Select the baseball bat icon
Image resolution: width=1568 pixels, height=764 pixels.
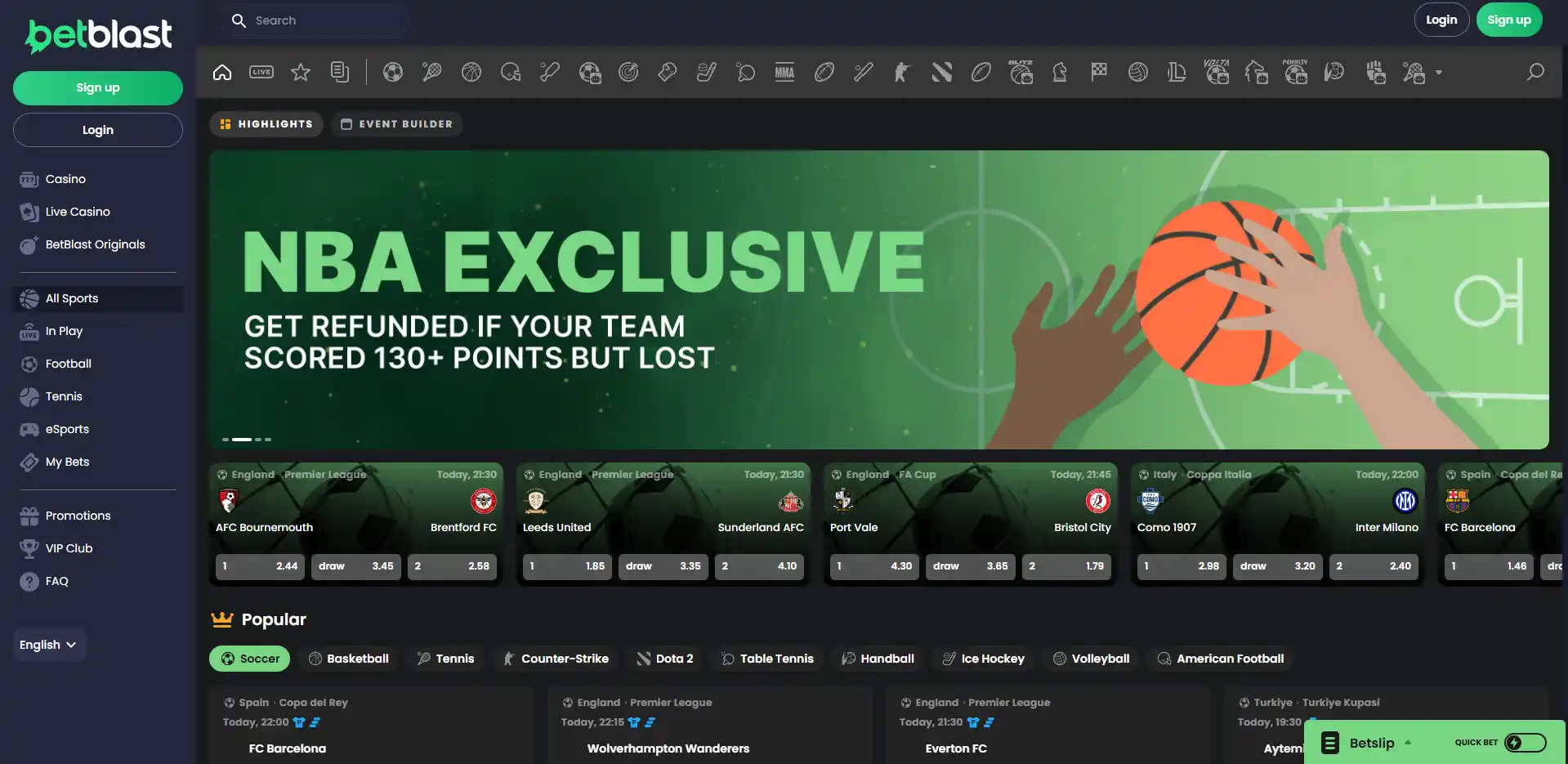pyautogui.click(x=864, y=73)
